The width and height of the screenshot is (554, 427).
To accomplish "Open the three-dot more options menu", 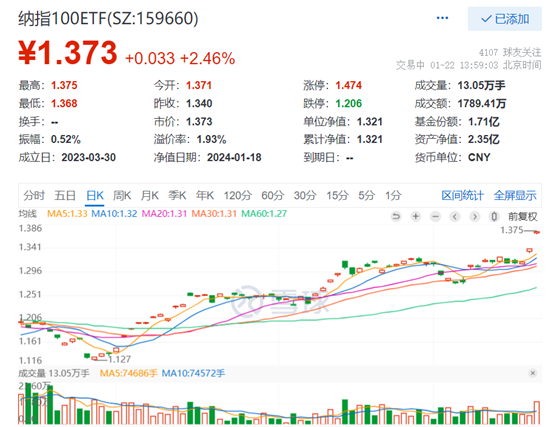I will 442,18.
